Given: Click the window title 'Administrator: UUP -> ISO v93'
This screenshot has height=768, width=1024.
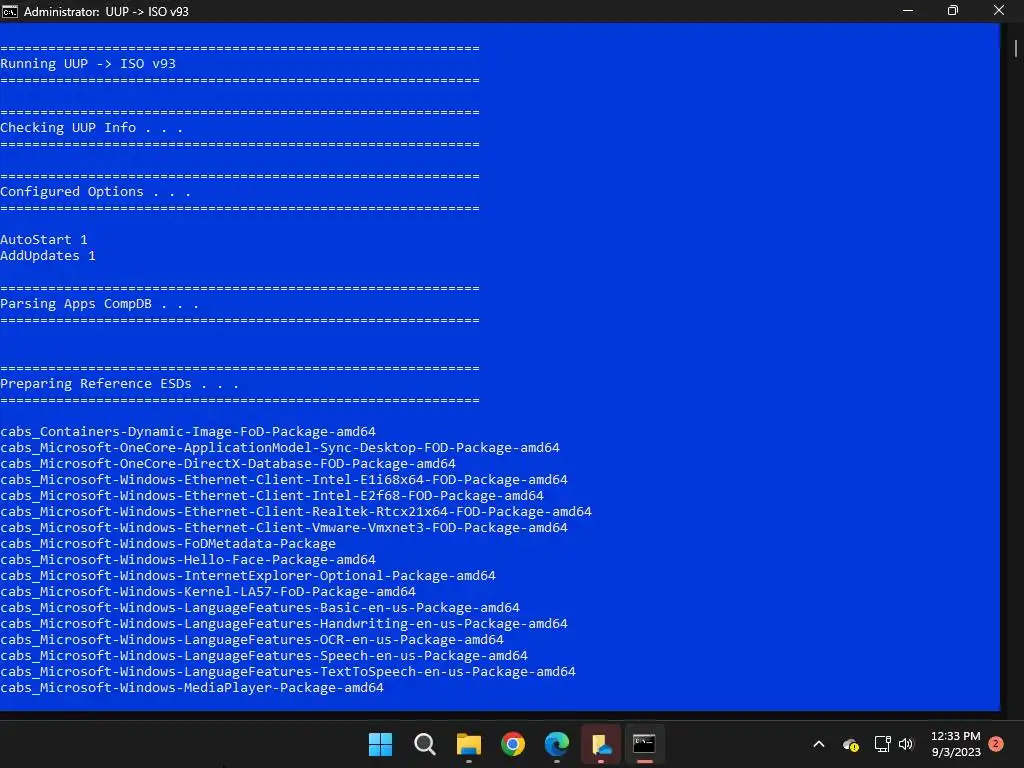Looking at the screenshot, I should [106, 12].
